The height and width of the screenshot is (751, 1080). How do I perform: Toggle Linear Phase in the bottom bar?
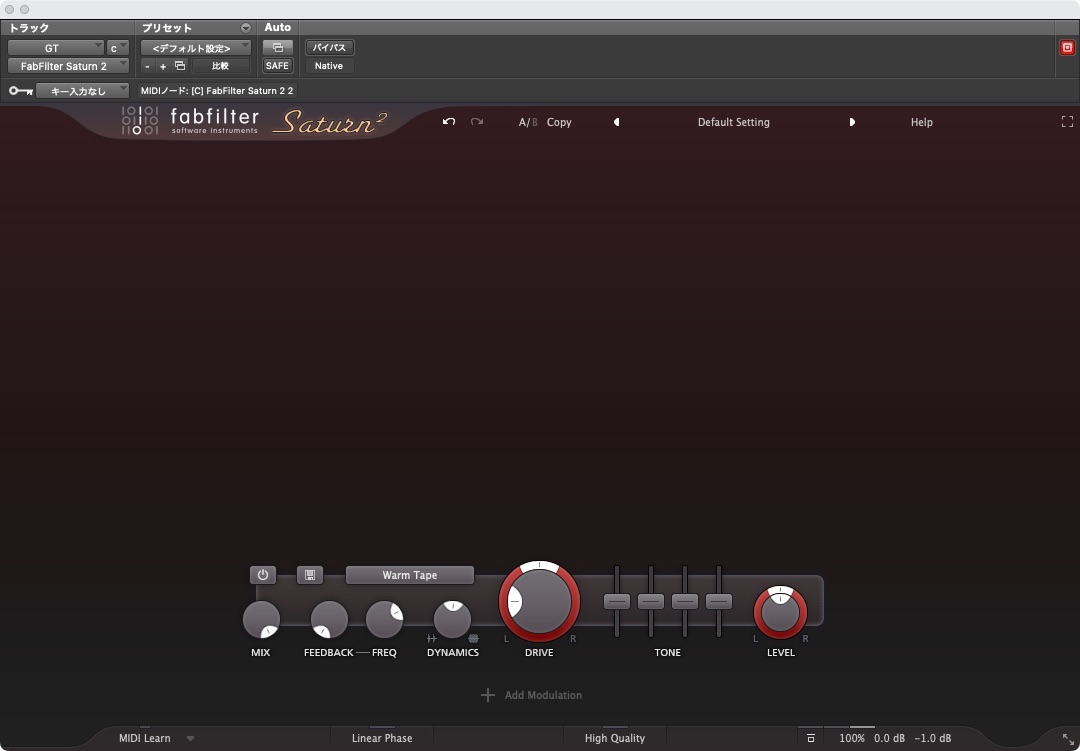[x=382, y=738]
